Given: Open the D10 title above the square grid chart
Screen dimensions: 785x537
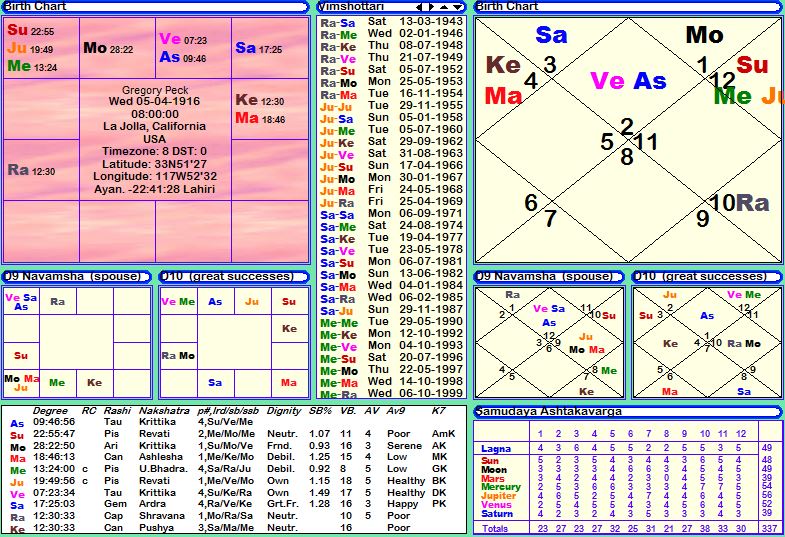Looking at the screenshot, I should click(234, 276).
